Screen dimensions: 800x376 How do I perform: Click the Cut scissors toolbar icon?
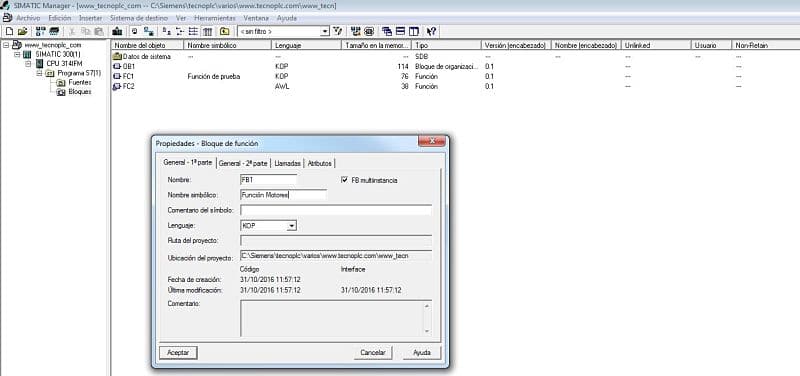pos(72,31)
